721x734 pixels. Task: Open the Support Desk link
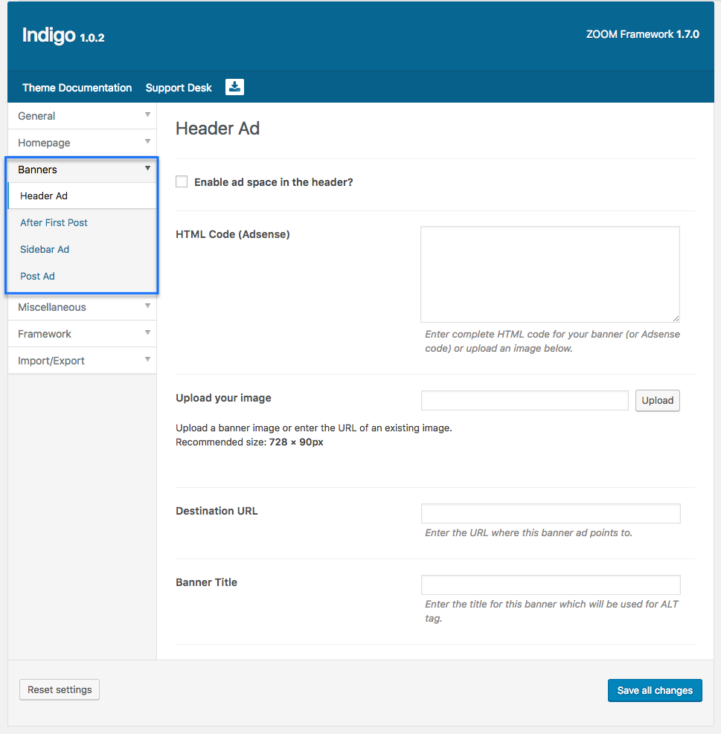click(x=178, y=88)
